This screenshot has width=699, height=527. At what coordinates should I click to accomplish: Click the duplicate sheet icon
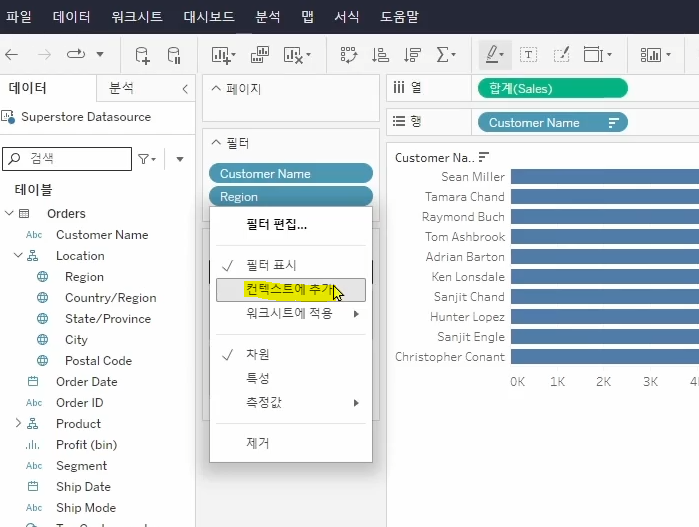260,55
